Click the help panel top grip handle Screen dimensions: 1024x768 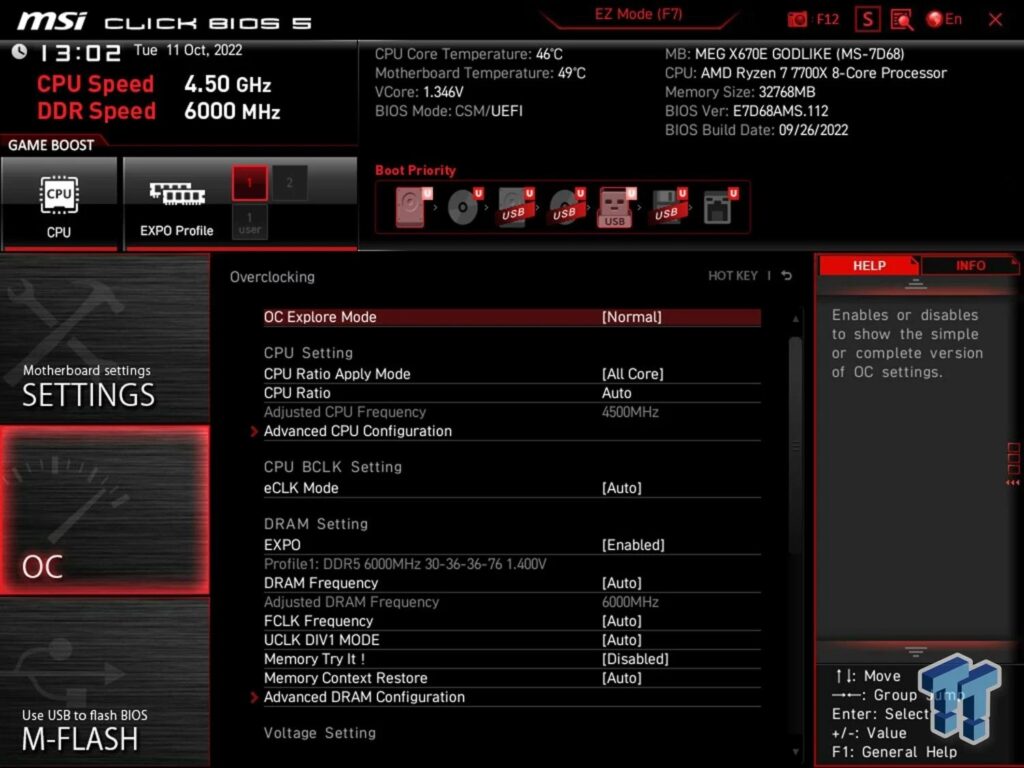(916, 283)
